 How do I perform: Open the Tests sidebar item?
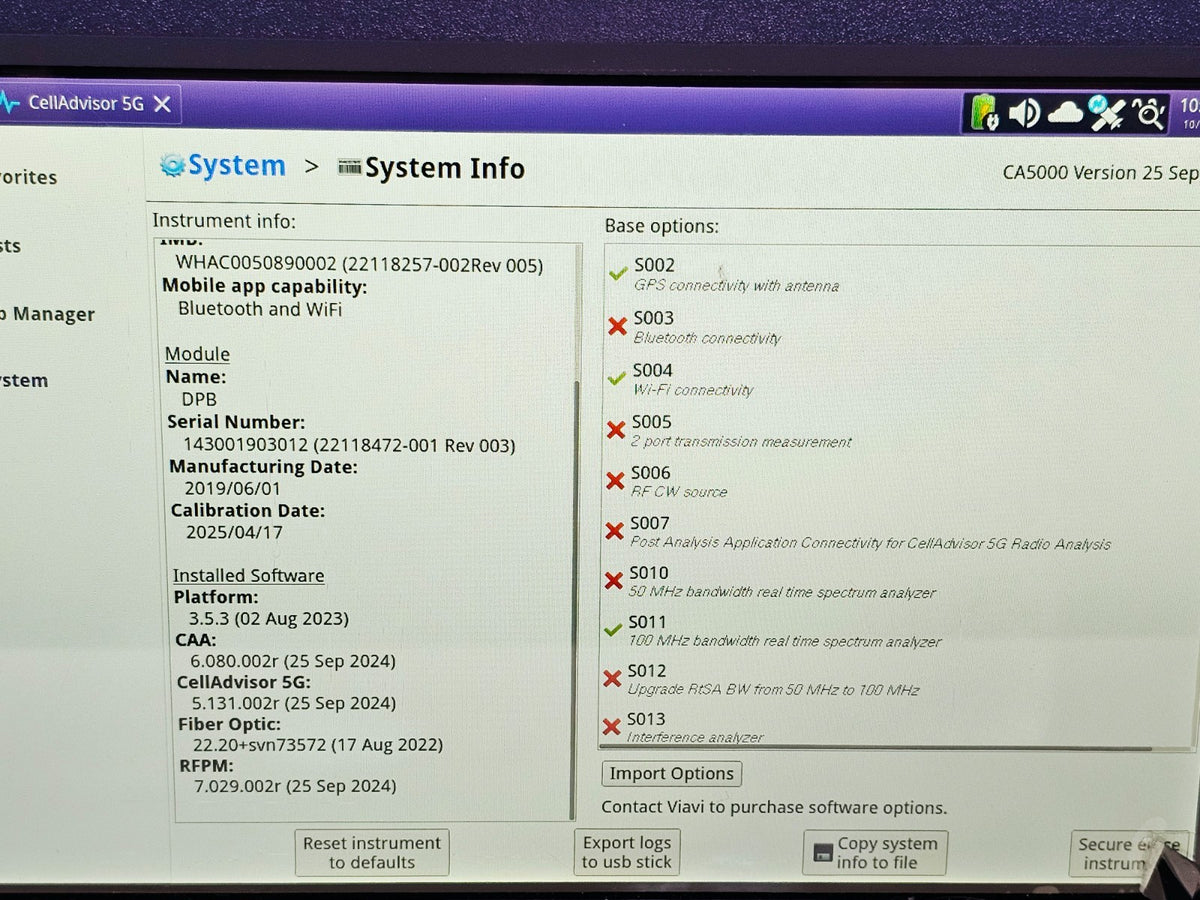[11, 246]
